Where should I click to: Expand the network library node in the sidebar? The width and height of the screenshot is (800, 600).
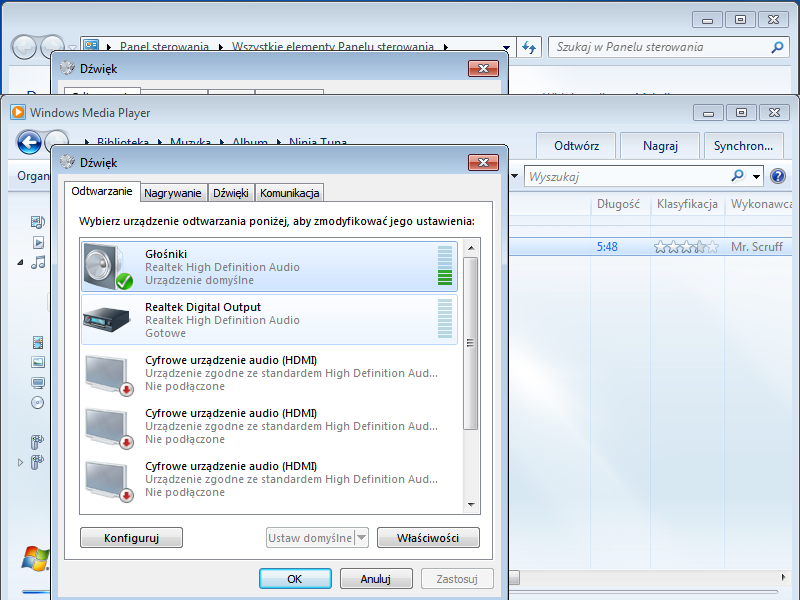click(x=20, y=463)
